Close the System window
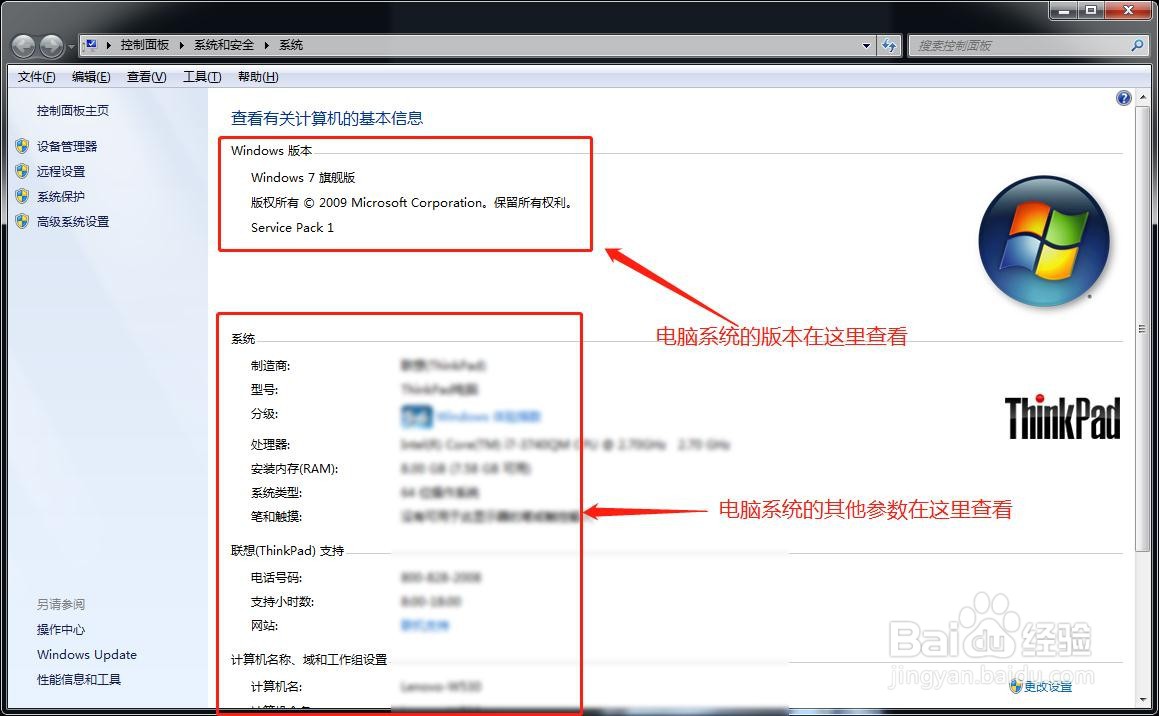The height and width of the screenshot is (716, 1159). 1129,10
